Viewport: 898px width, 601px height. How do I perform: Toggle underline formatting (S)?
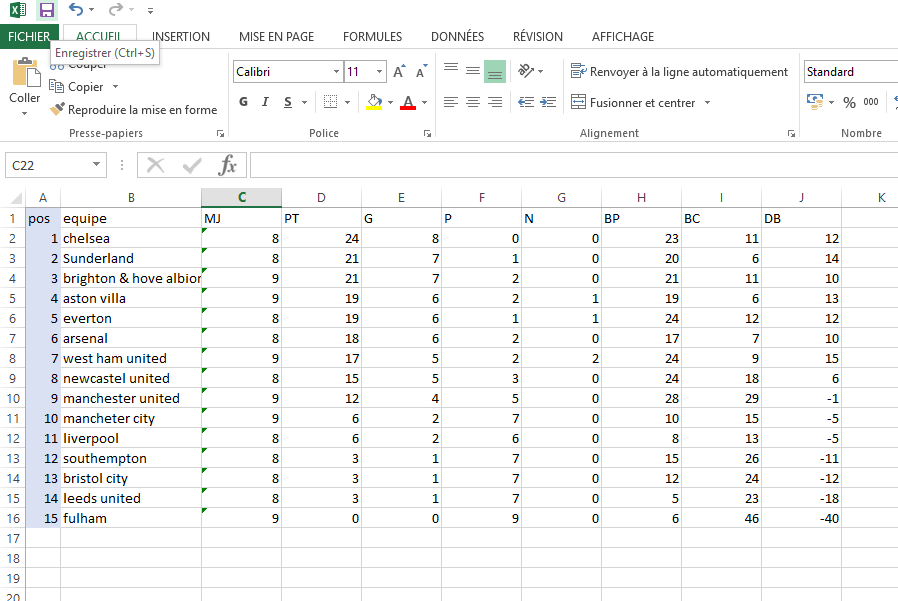click(287, 102)
